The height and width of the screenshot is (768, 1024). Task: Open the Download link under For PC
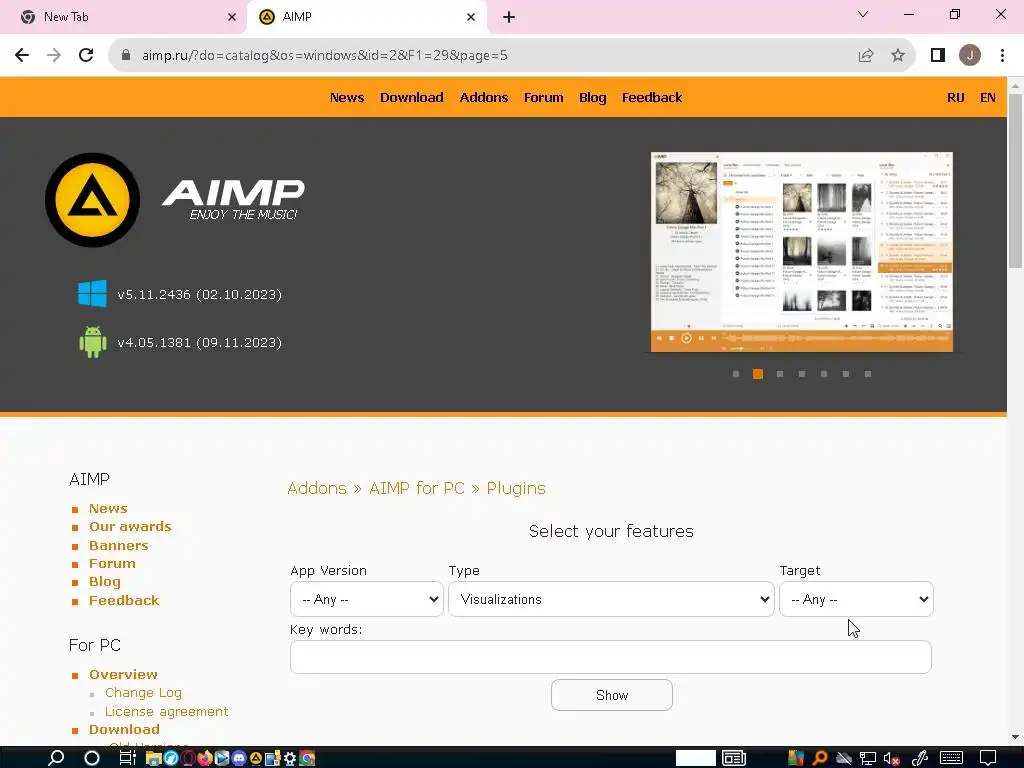(x=124, y=729)
